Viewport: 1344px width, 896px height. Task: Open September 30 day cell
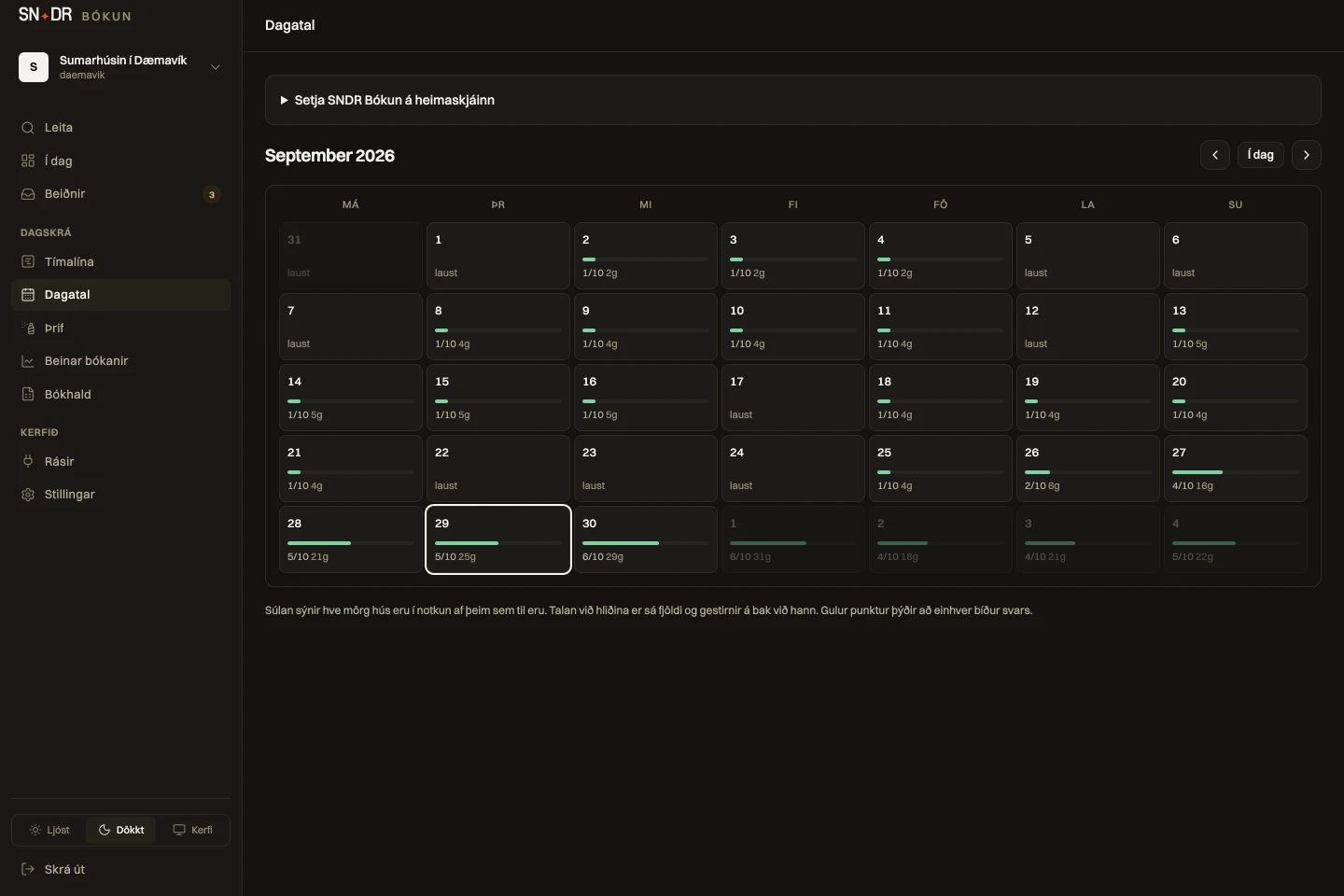click(x=646, y=539)
